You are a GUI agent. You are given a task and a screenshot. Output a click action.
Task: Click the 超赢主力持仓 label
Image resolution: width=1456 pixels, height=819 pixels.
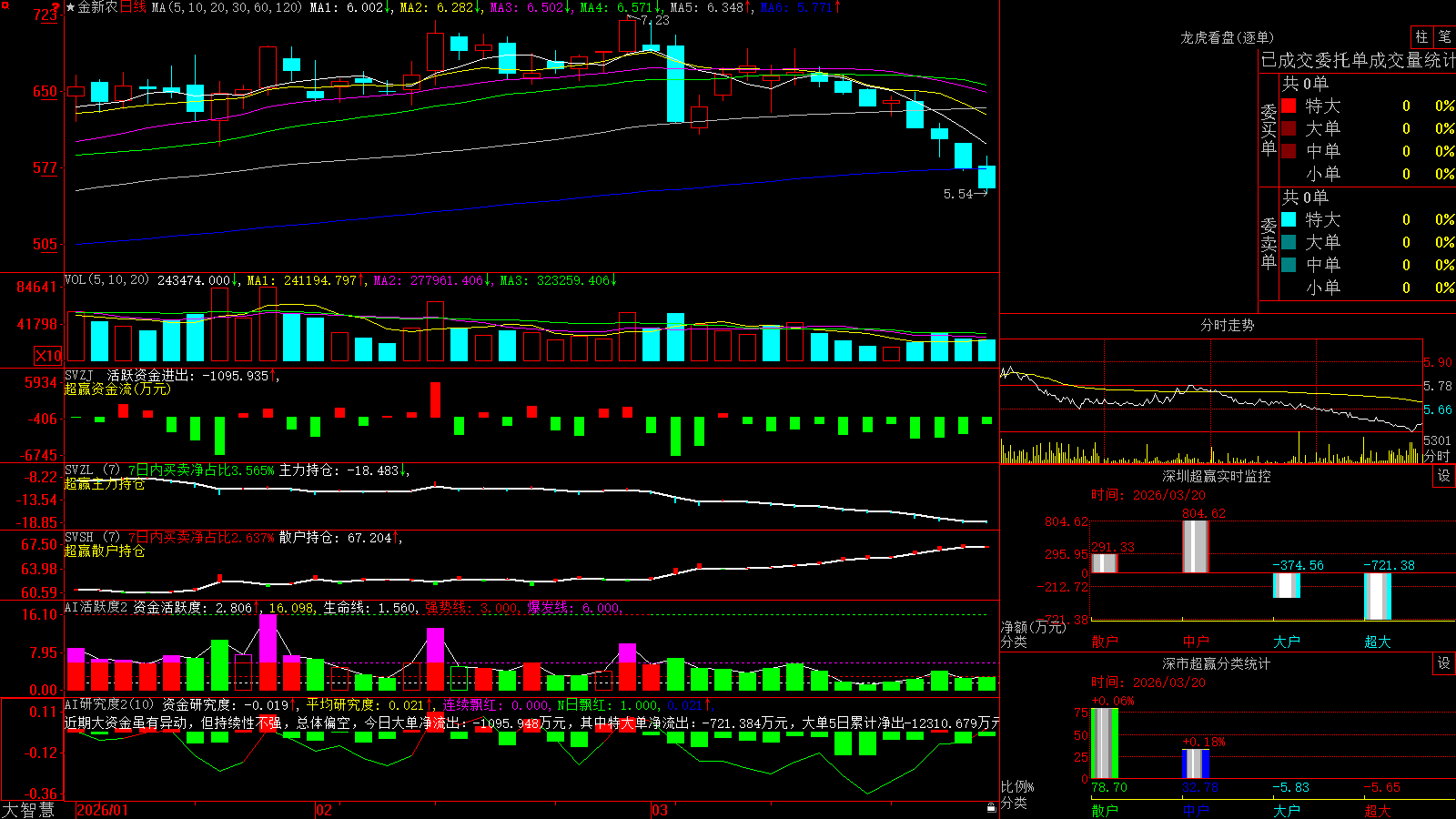pos(105,484)
